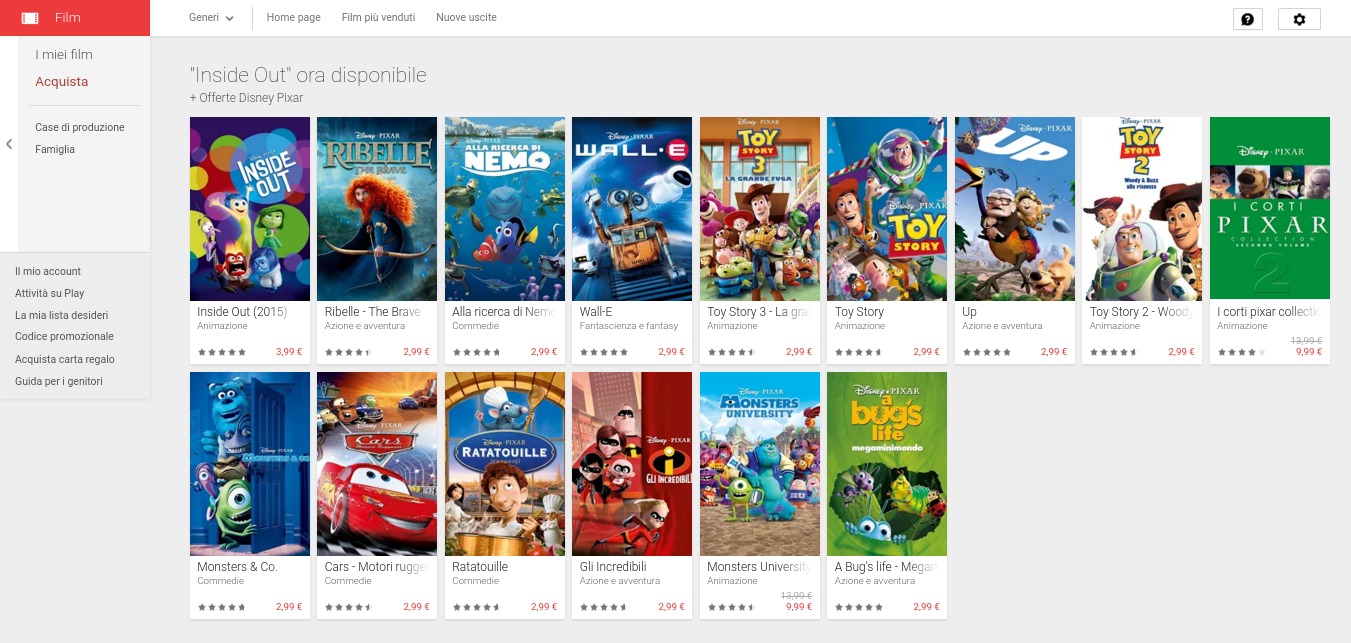This screenshot has width=1351, height=643.
Task: Click the Wall-E title text
Action: pos(594,312)
